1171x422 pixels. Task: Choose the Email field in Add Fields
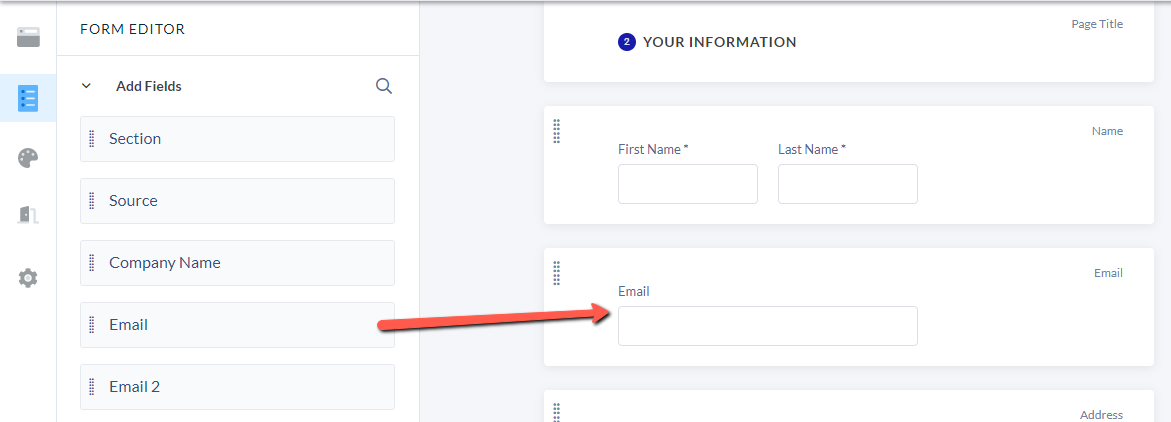pyautogui.click(x=237, y=325)
